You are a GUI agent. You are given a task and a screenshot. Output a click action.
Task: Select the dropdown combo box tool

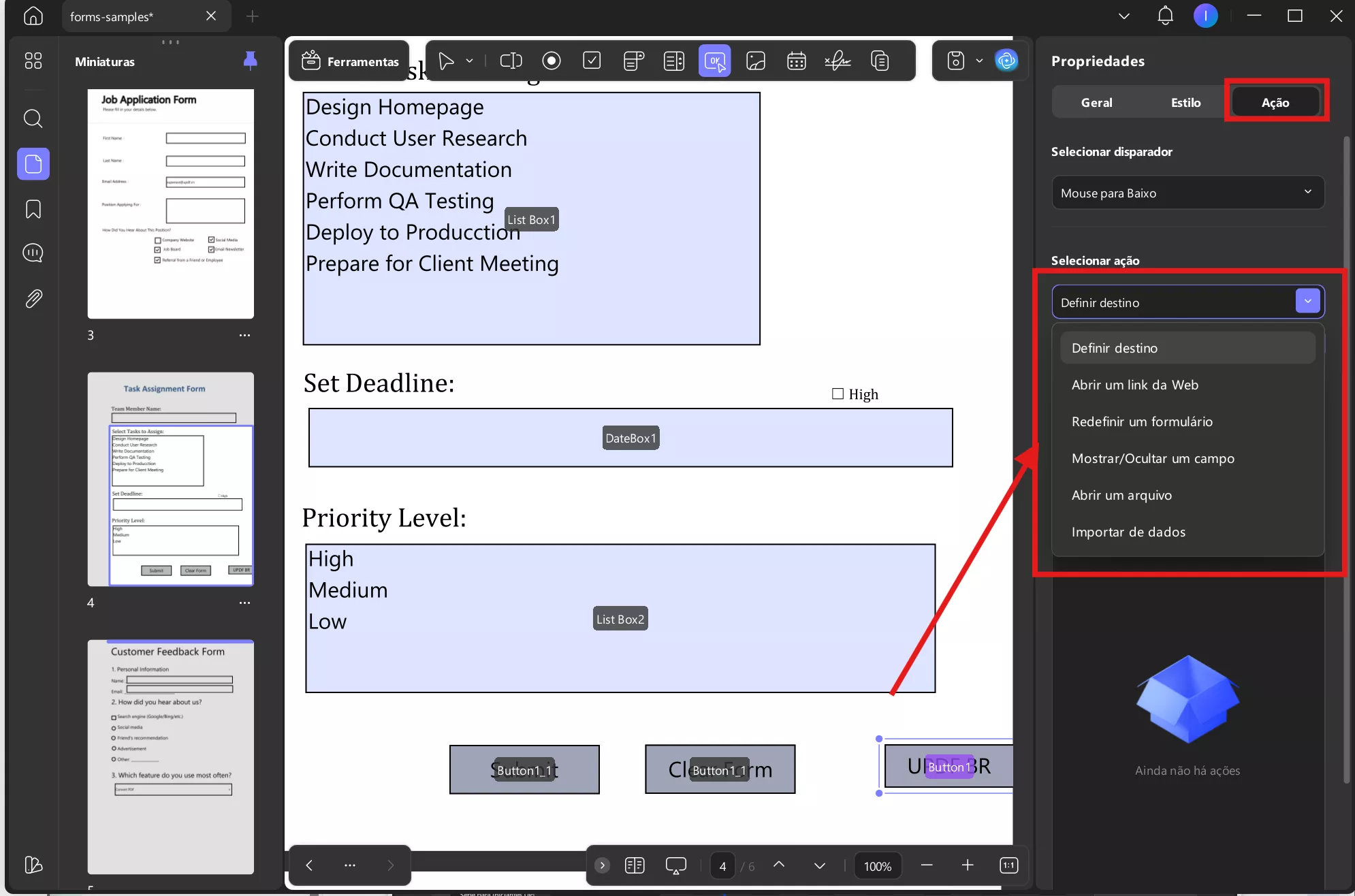(x=634, y=61)
